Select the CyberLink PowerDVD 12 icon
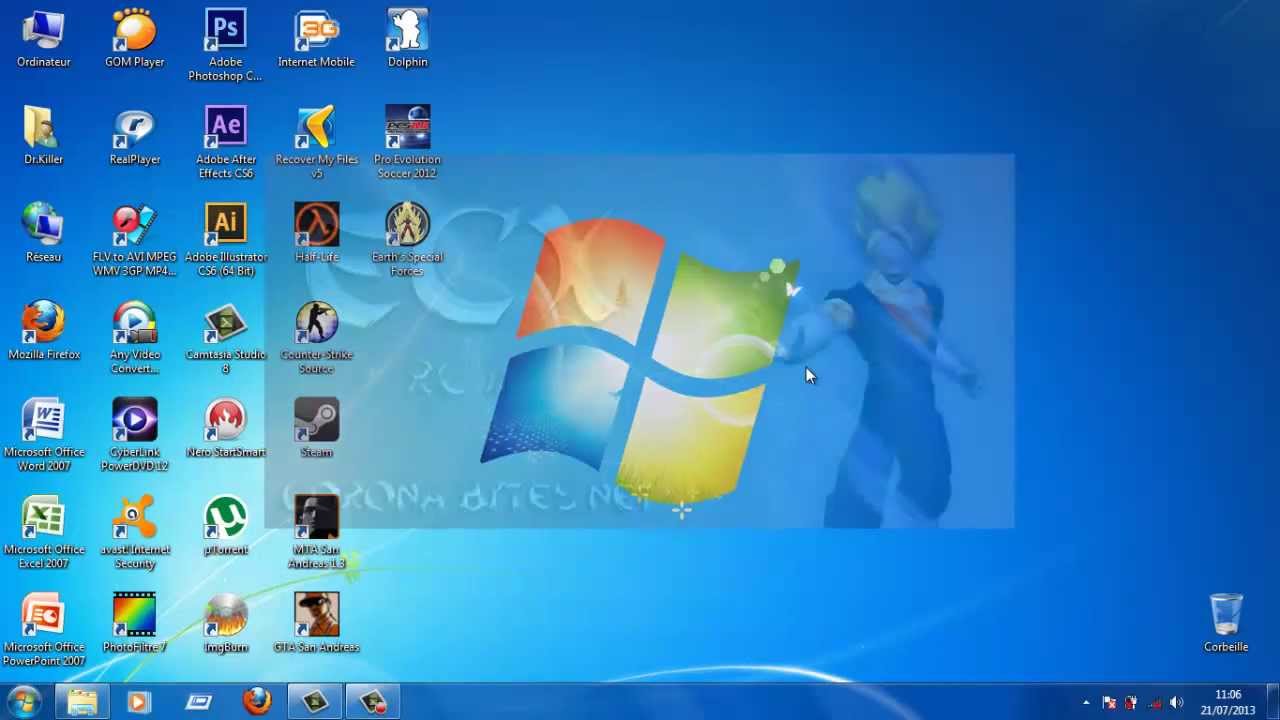Screen dimensions: 1280x720 tap(134, 436)
